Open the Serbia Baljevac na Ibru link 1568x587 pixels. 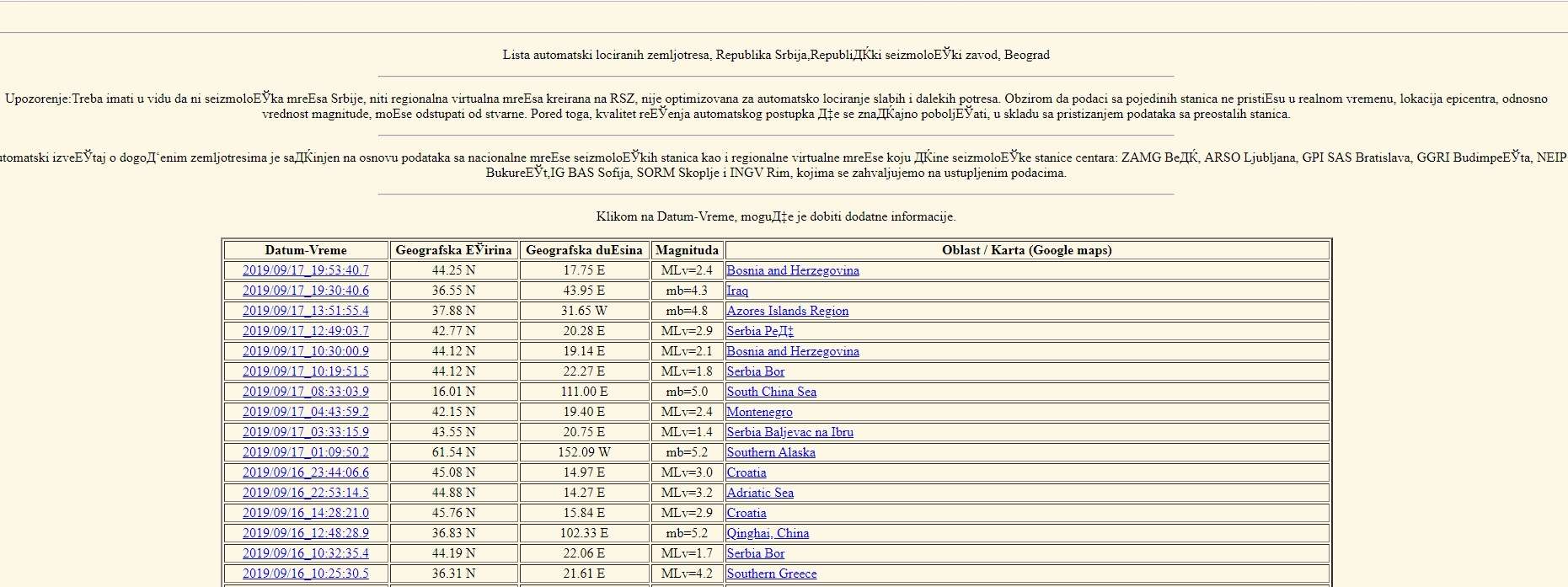(x=789, y=432)
